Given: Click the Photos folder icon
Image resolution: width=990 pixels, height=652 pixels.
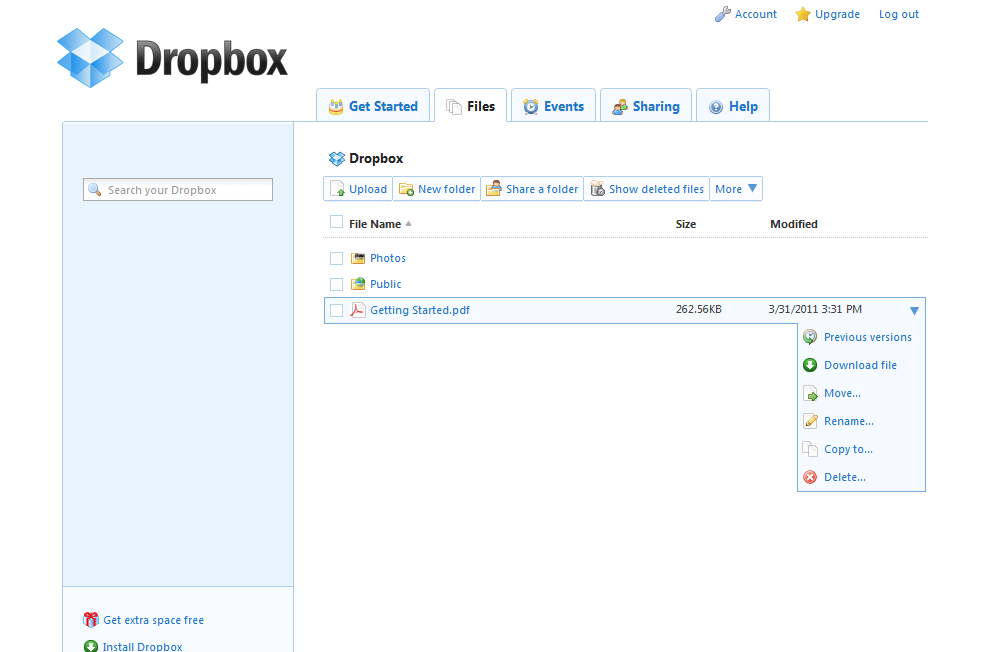Looking at the screenshot, I should pyautogui.click(x=358, y=258).
